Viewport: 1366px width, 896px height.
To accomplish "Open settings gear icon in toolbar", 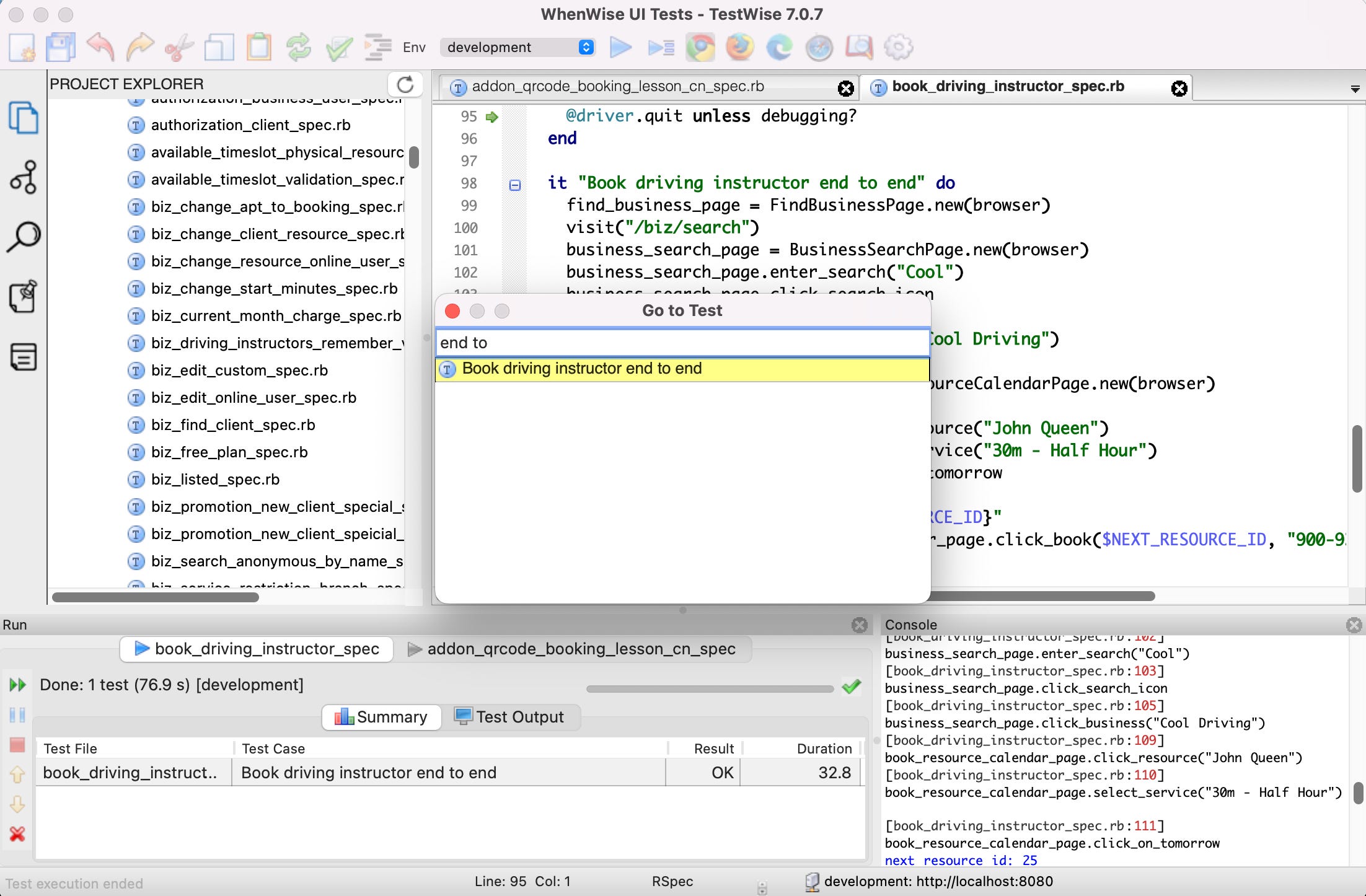I will (899, 48).
